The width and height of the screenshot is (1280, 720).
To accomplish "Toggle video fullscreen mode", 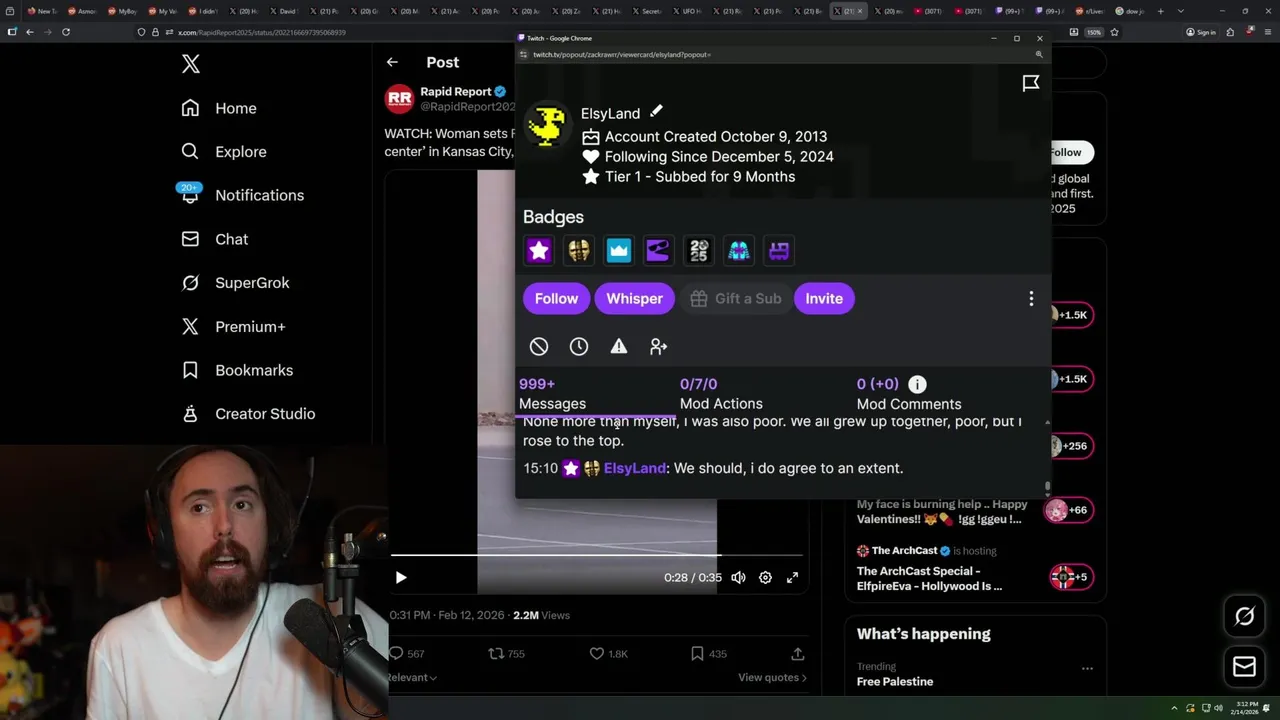I will [792, 577].
